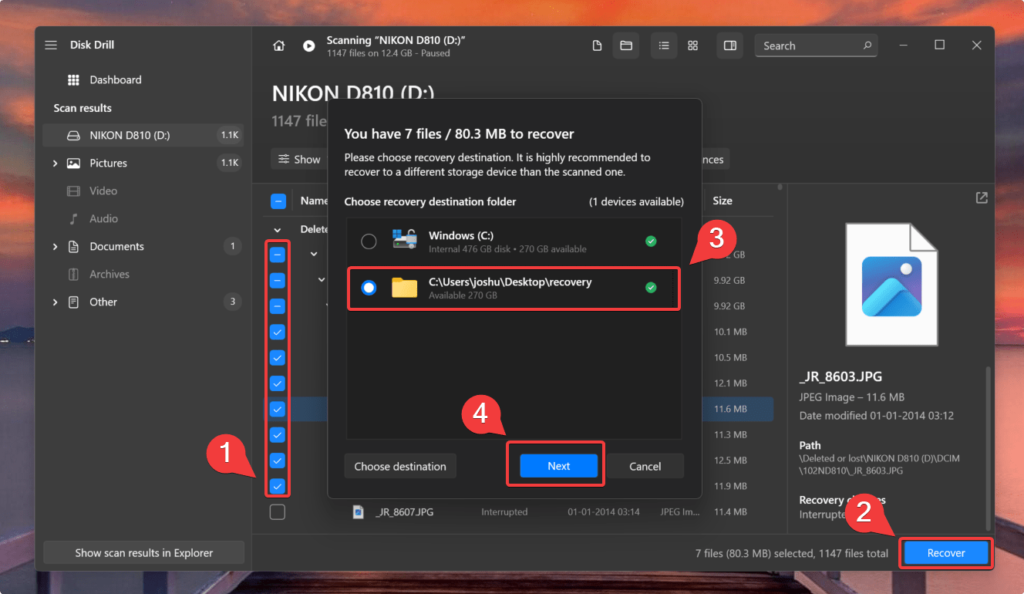The image size is (1024, 594).
Task: Switch to folder view in the toolbar
Action: click(626, 45)
